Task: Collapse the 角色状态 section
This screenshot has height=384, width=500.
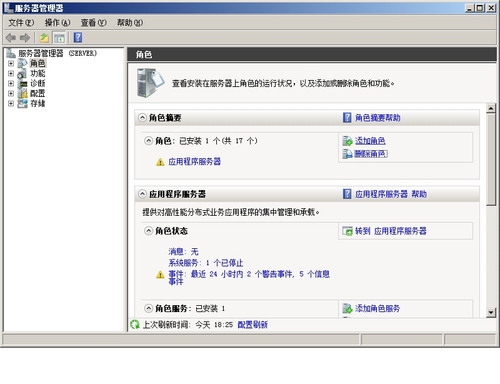Action: pyautogui.click(x=148, y=231)
